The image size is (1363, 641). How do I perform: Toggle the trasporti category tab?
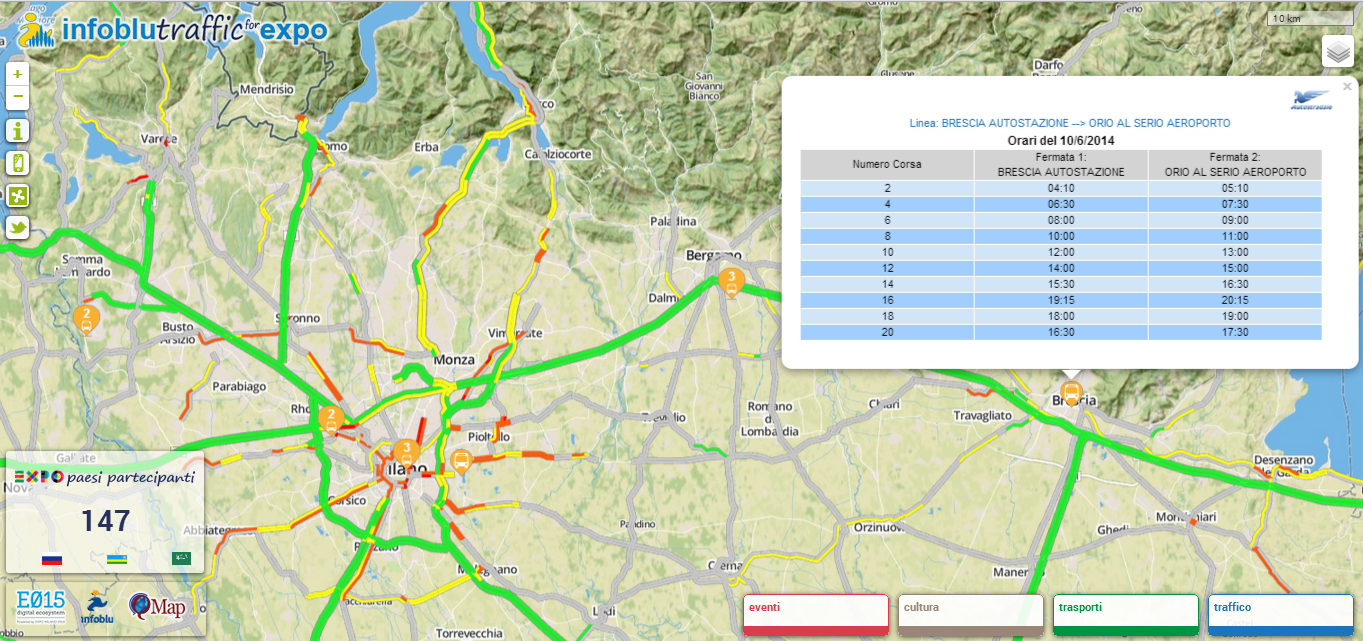[1125, 614]
